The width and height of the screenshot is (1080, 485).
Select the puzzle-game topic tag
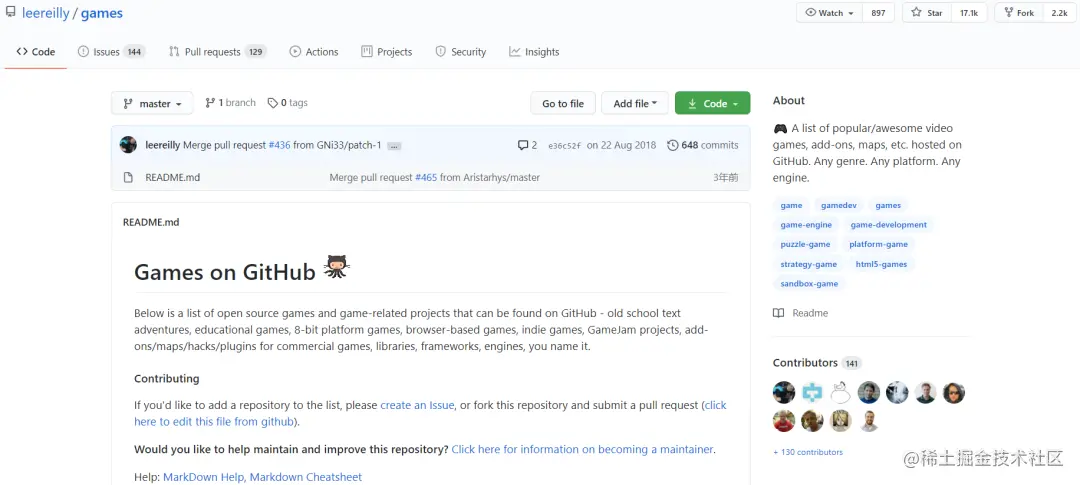(805, 244)
